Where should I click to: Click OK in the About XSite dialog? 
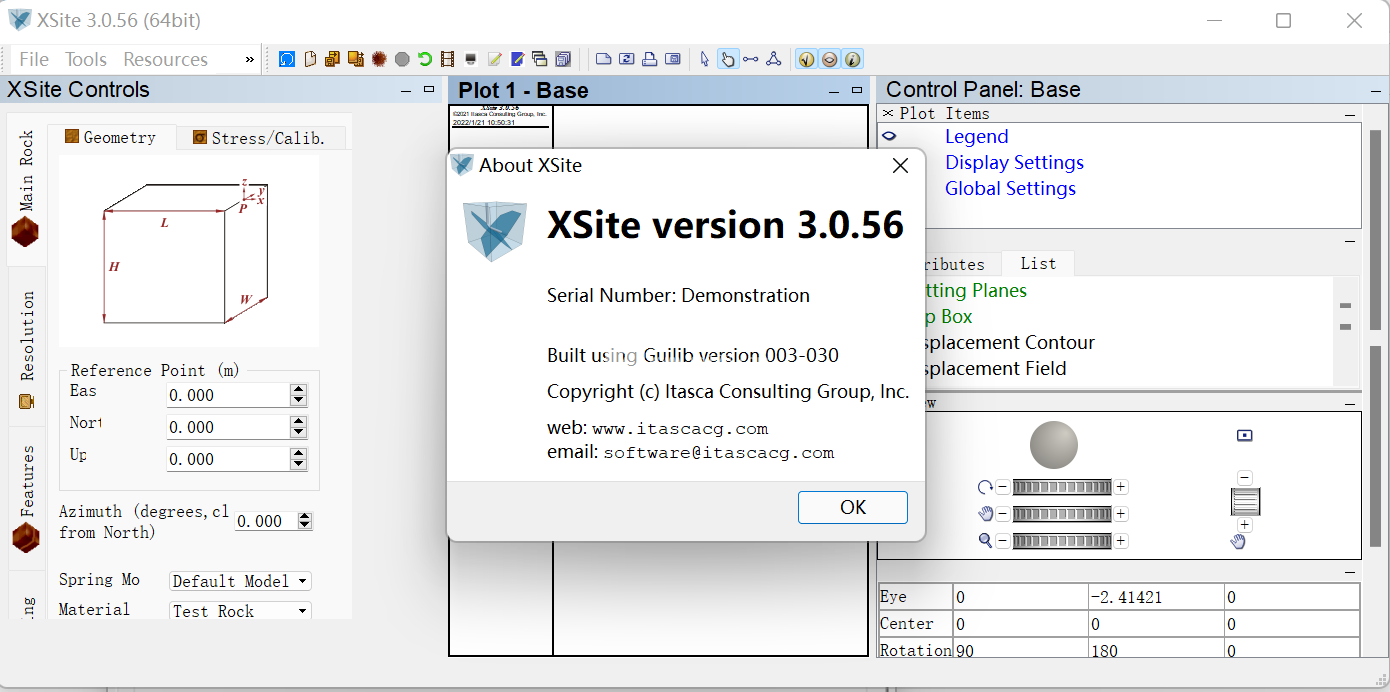pos(853,507)
